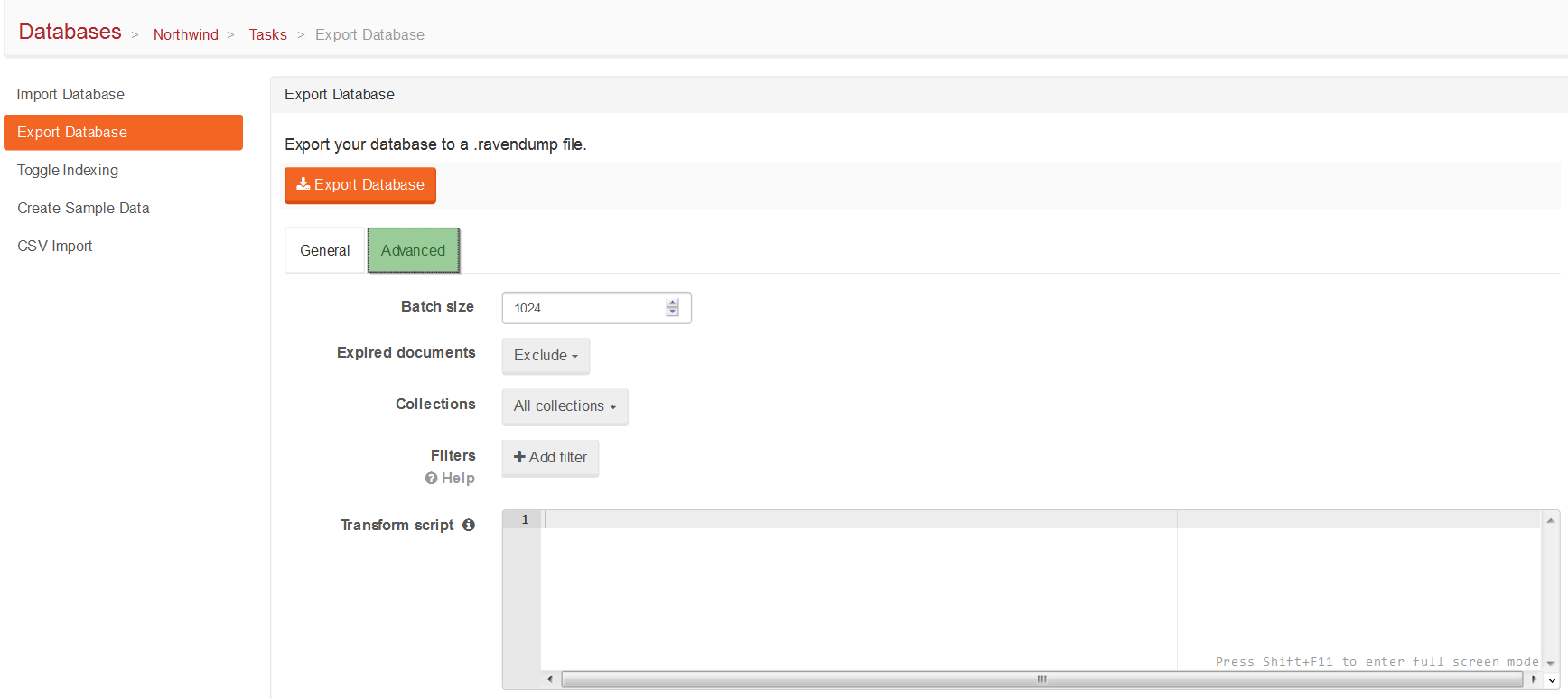
Task: Open CSV Import task
Action: point(124,246)
